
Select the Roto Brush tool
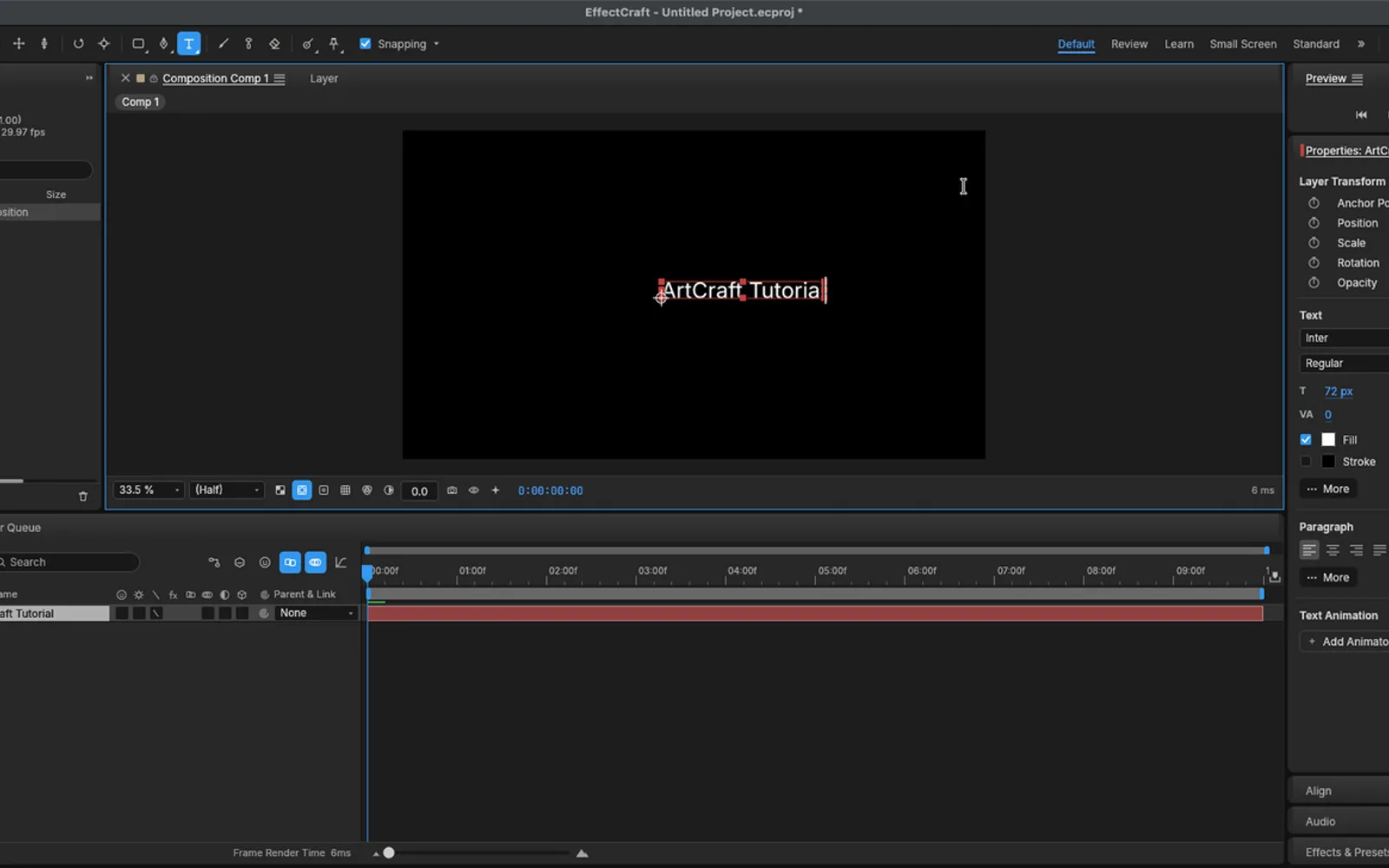coord(307,43)
